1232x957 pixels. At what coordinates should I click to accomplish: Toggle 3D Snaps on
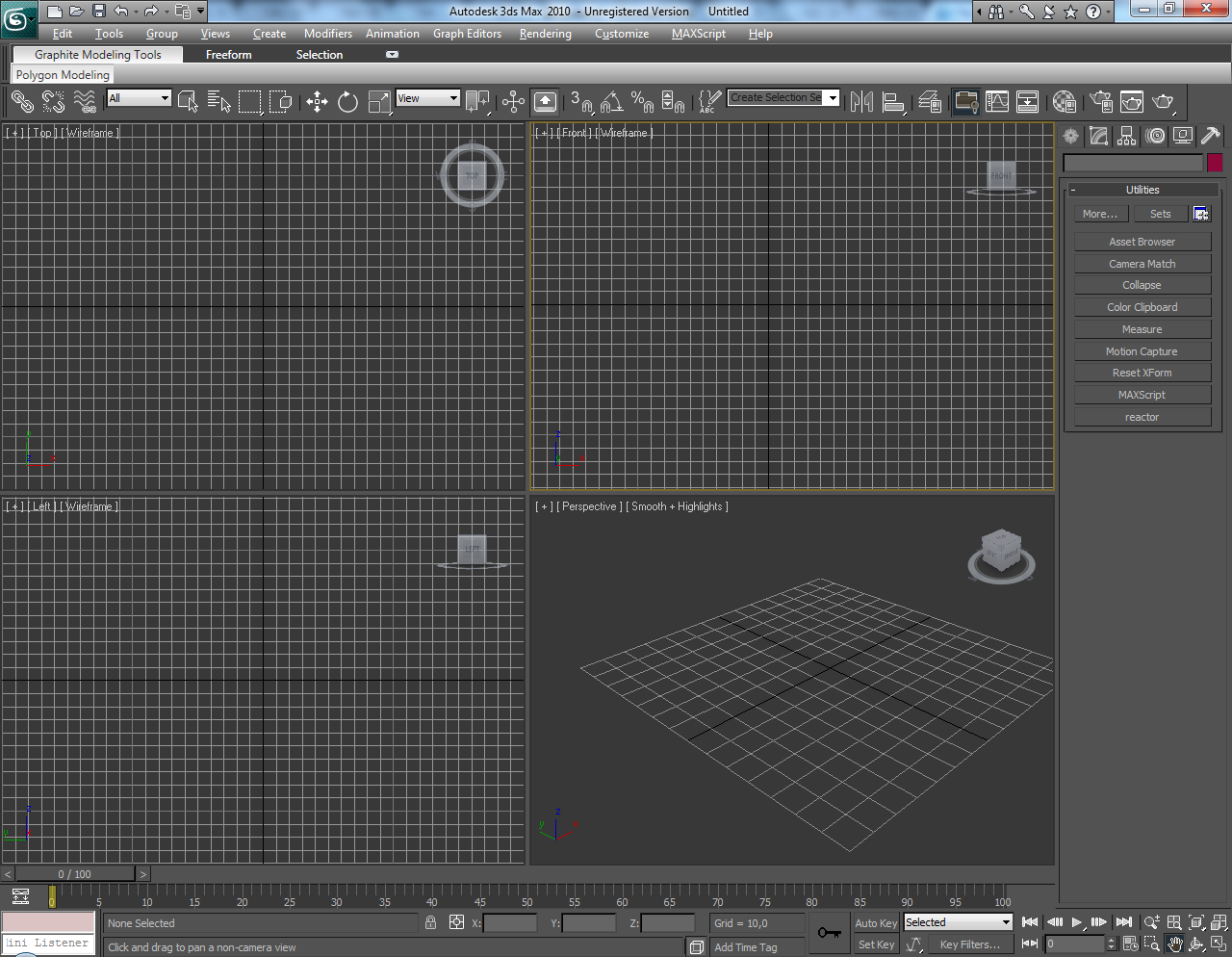coord(581,101)
